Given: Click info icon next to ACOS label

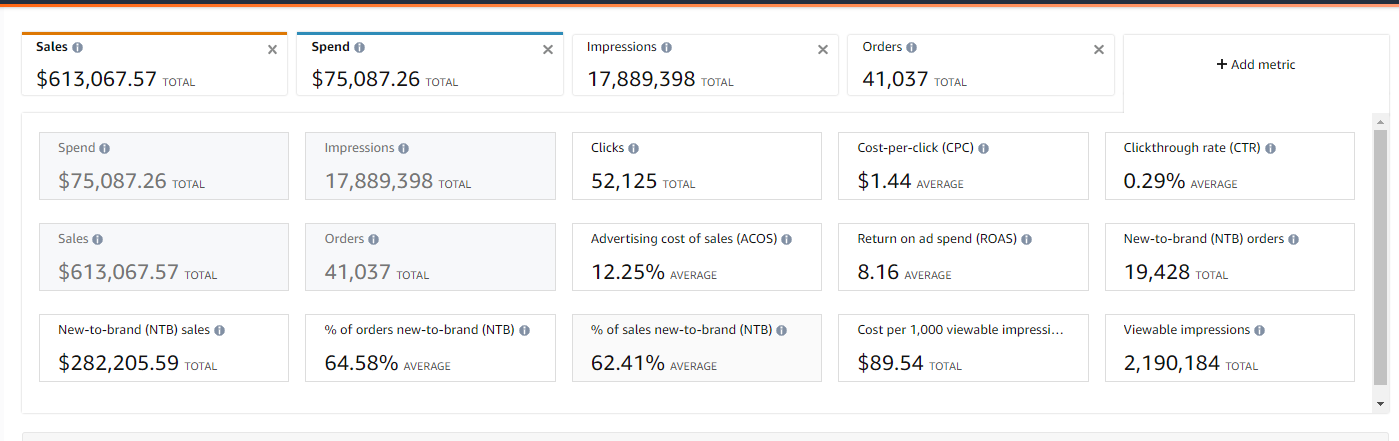Looking at the screenshot, I should (x=786, y=240).
